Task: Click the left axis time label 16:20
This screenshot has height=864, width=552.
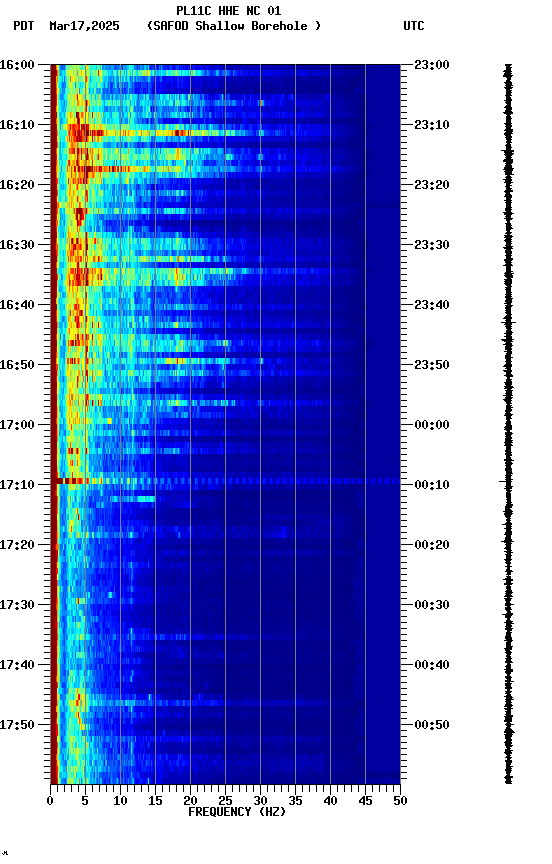Action: pos(17,185)
